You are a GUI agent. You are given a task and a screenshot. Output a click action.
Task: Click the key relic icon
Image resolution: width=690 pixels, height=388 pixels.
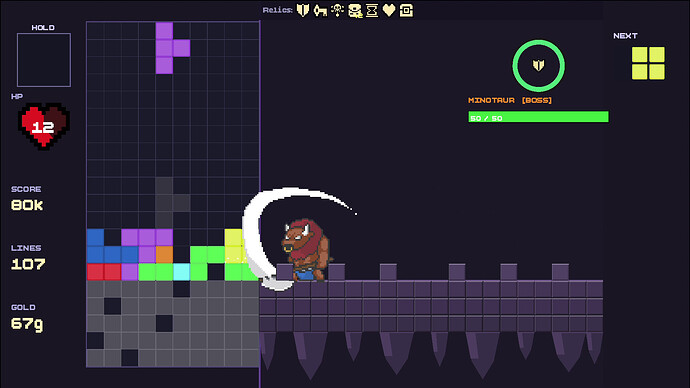coord(320,10)
